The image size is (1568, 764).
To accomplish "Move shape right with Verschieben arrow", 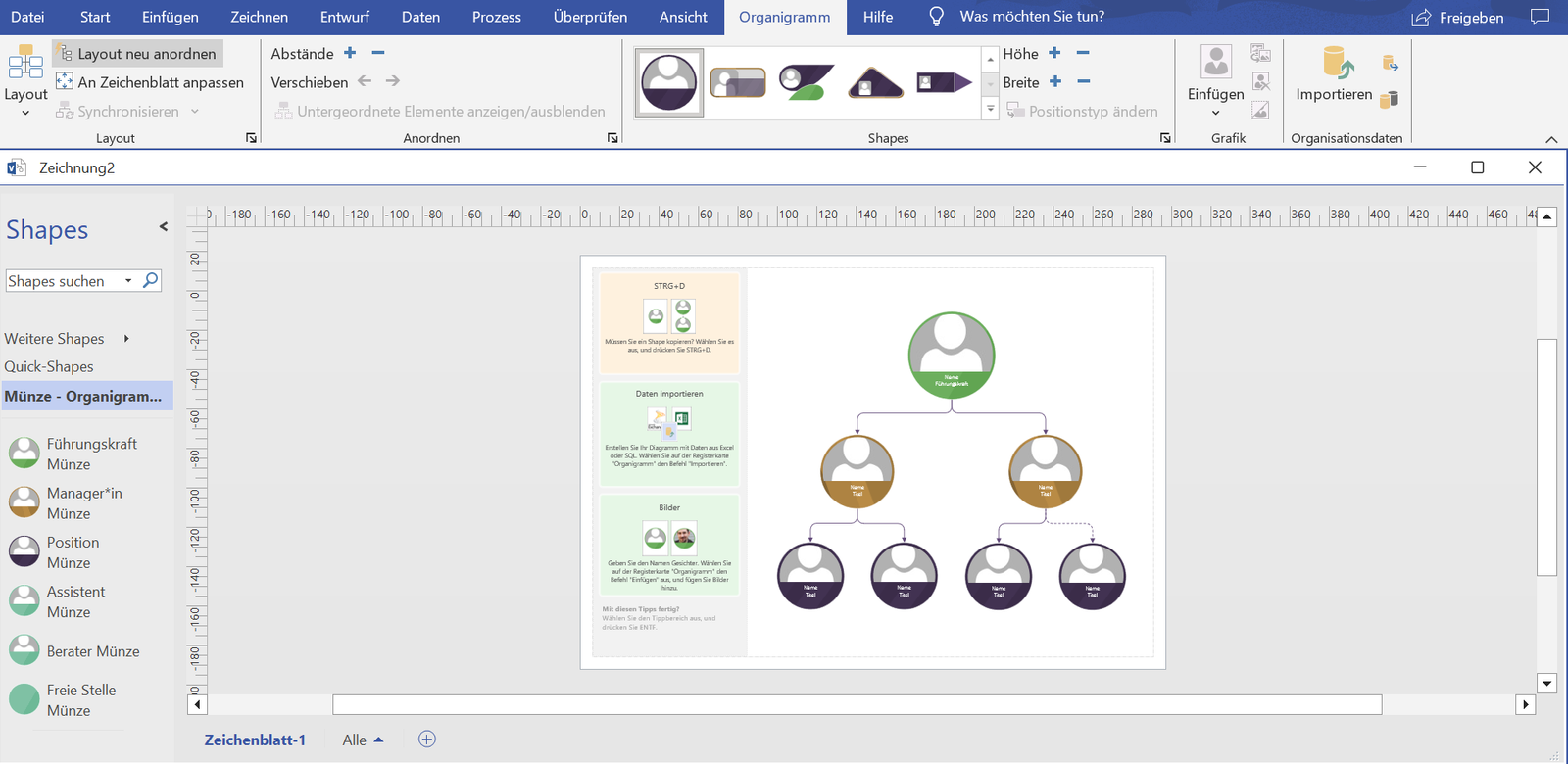I will click(393, 81).
